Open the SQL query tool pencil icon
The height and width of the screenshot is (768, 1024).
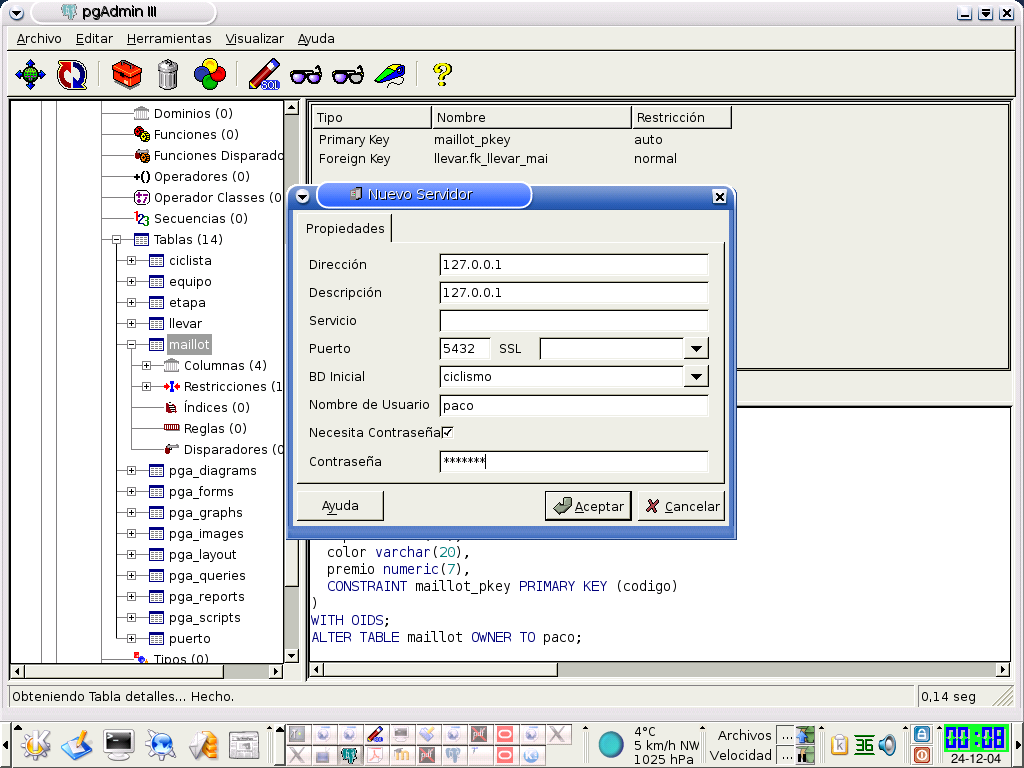click(x=264, y=74)
